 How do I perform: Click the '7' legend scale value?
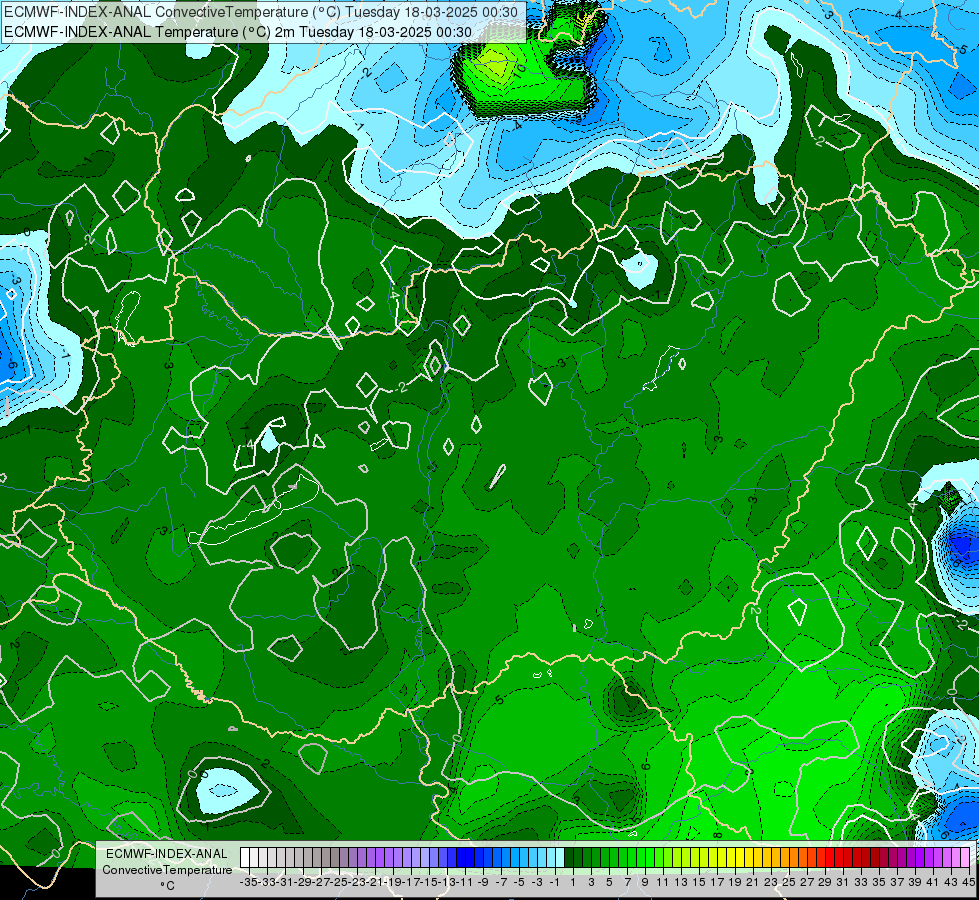click(x=627, y=883)
